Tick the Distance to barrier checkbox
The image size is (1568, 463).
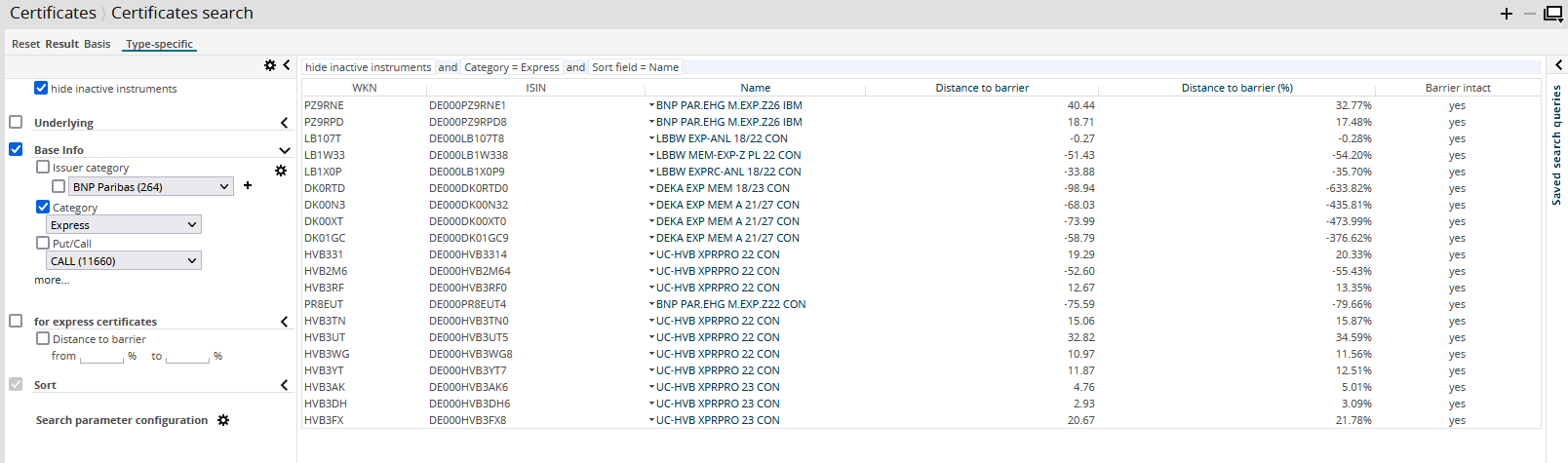click(43, 338)
